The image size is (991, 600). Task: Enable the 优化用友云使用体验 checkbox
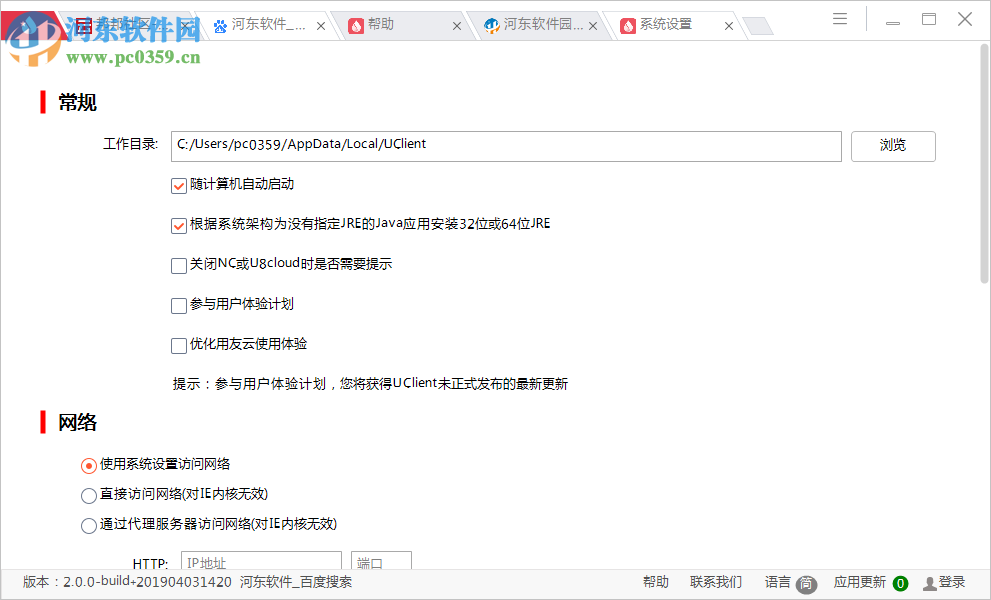click(x=178, y=344)
